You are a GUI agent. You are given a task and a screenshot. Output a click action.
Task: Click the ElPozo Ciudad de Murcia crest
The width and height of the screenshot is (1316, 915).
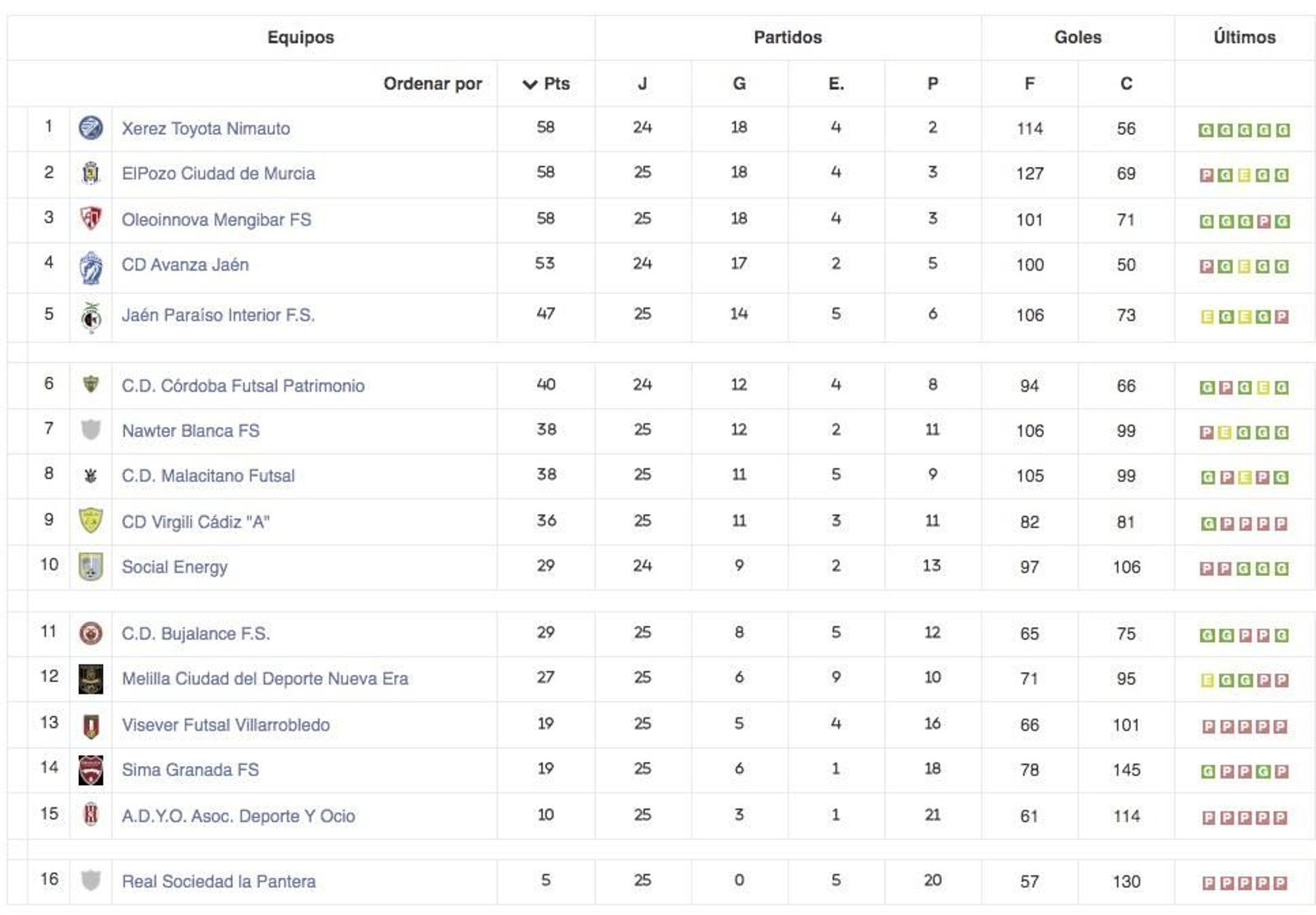point(90,173)
